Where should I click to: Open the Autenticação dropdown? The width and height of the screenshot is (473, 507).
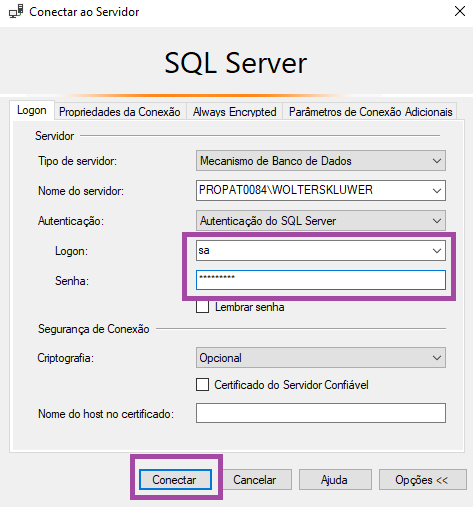321,221
